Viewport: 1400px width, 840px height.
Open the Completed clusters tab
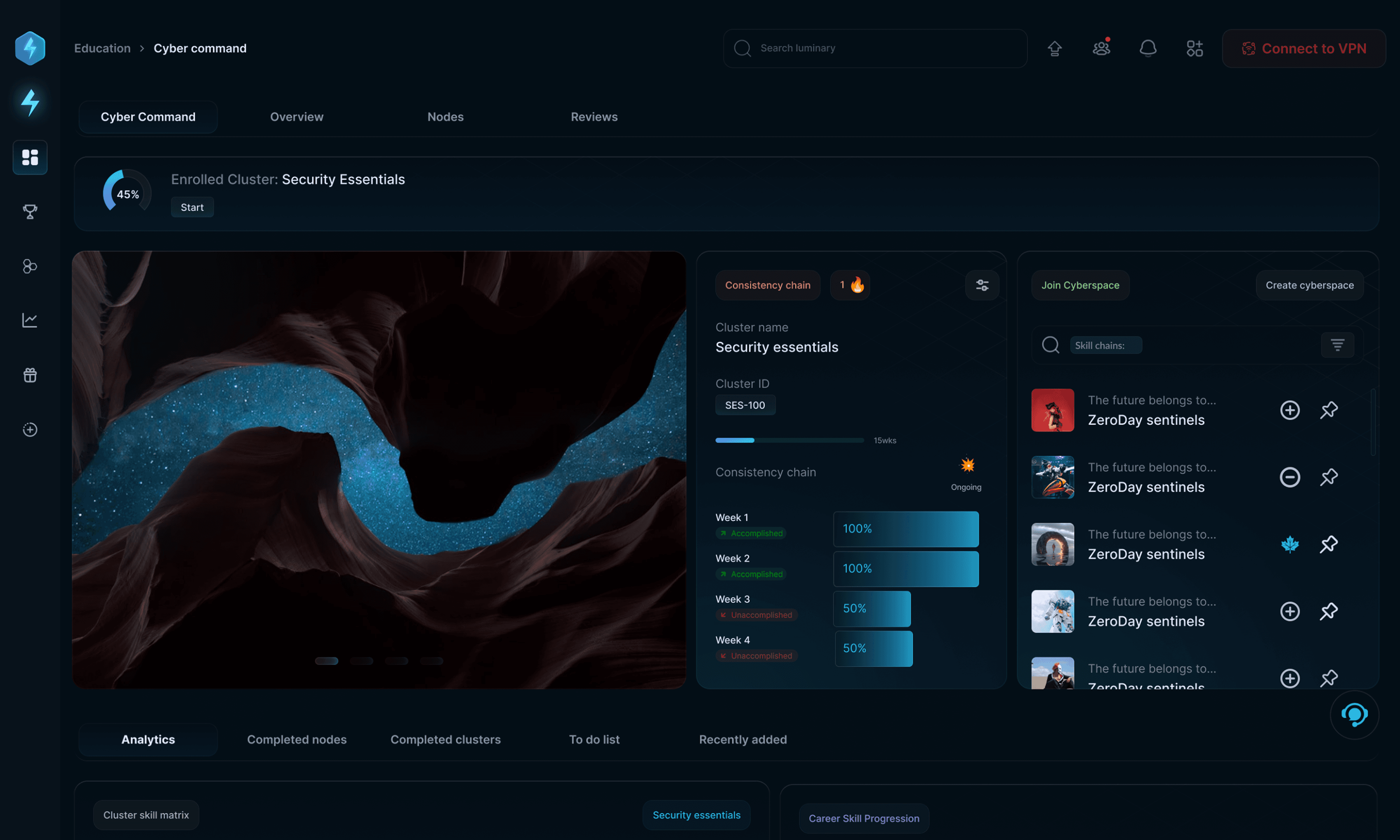pyautogui.click(x=445, y=739)
